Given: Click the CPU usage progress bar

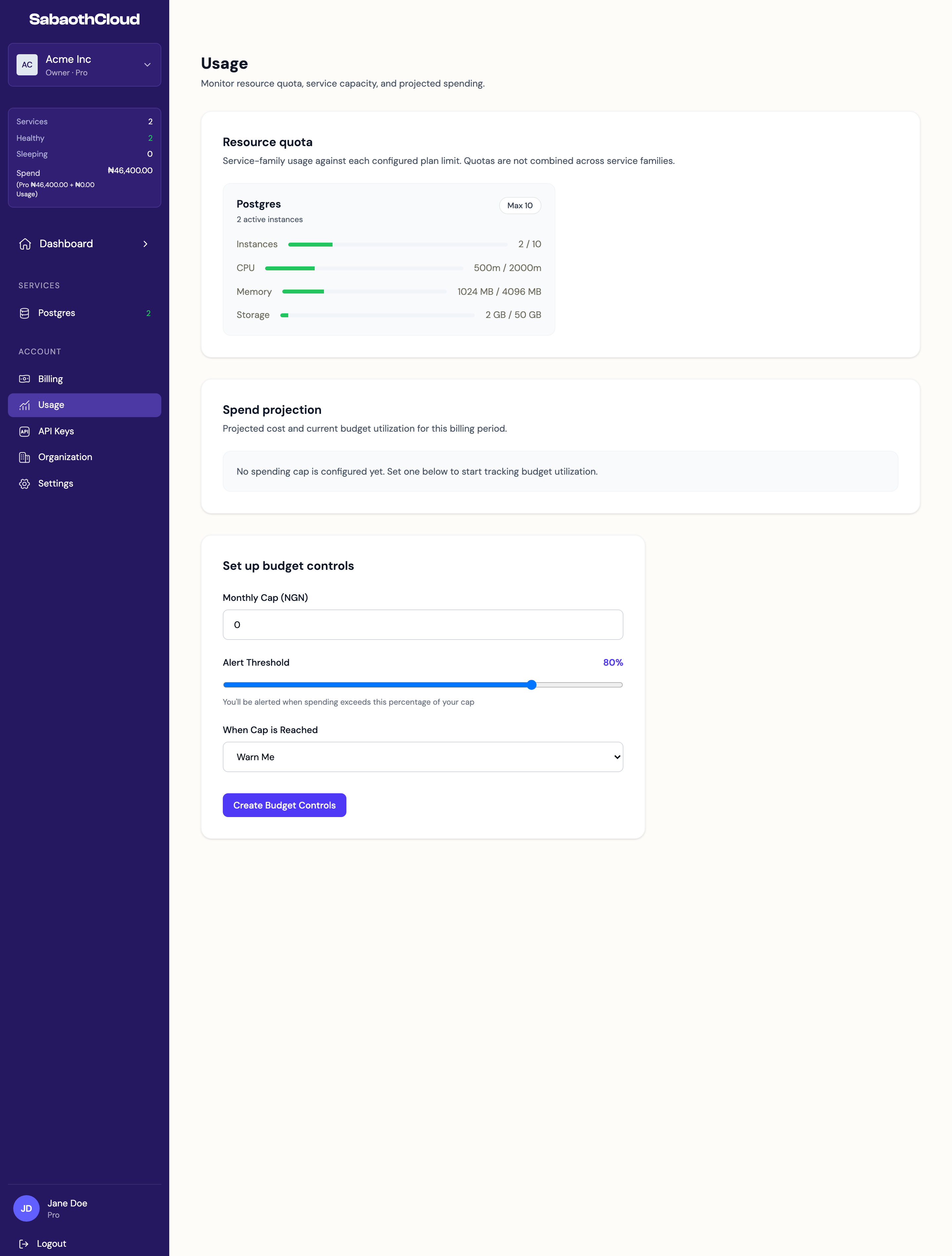Looking at the screenshot, I should (x=364, y=268).
